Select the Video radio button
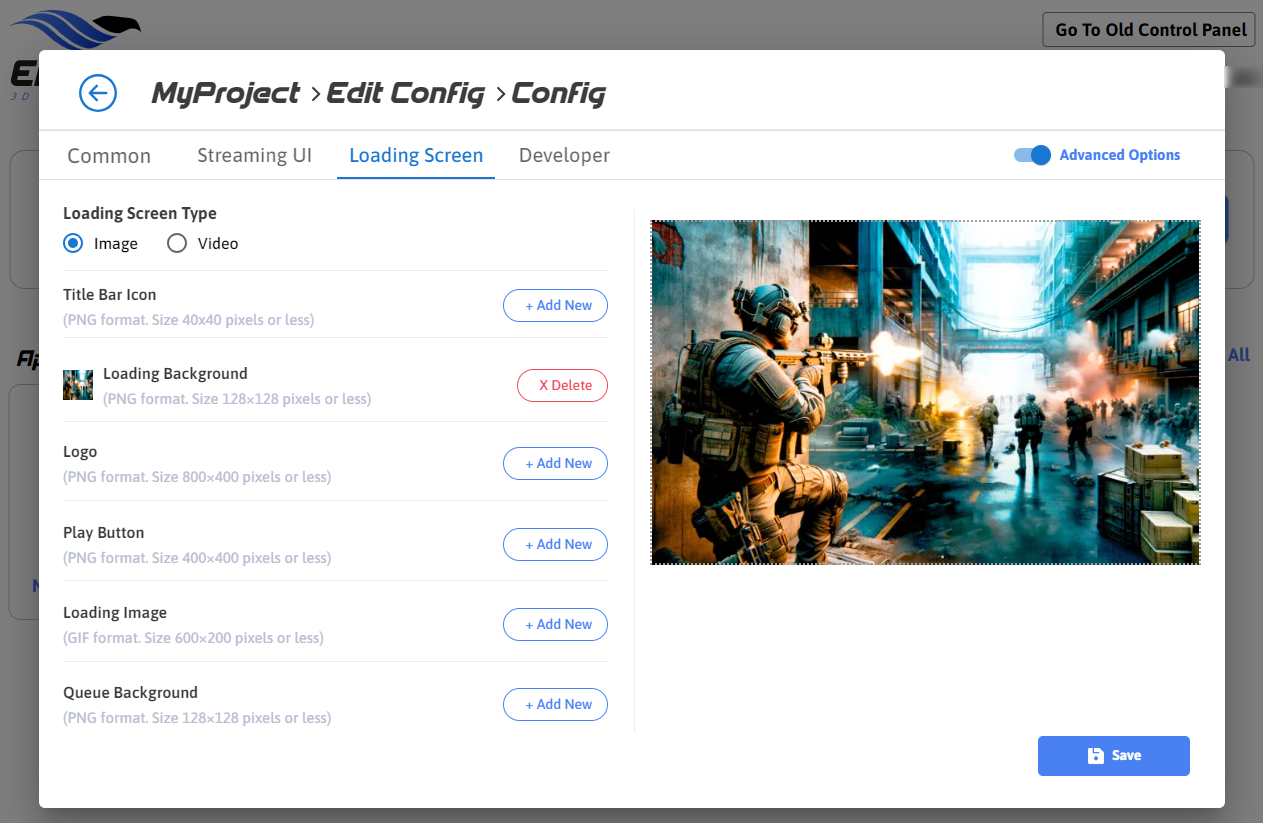Image resolution: width=1263 pixels, height=823 pixels. 177,243
